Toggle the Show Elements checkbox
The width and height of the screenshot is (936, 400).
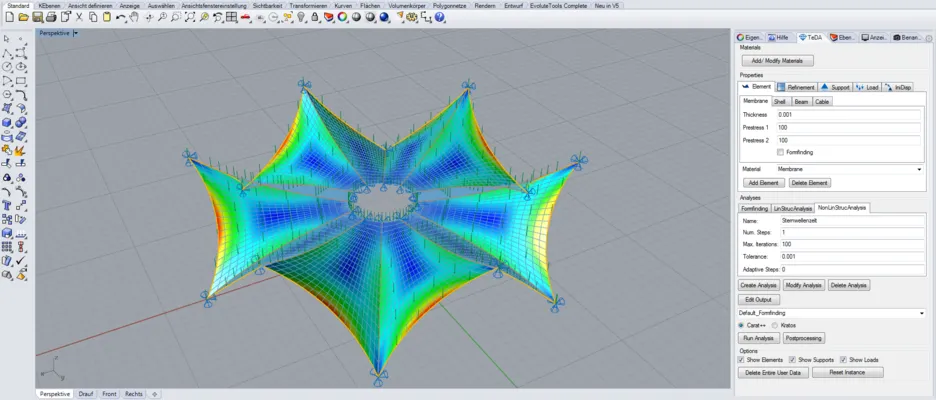click(x=741, y=360)
